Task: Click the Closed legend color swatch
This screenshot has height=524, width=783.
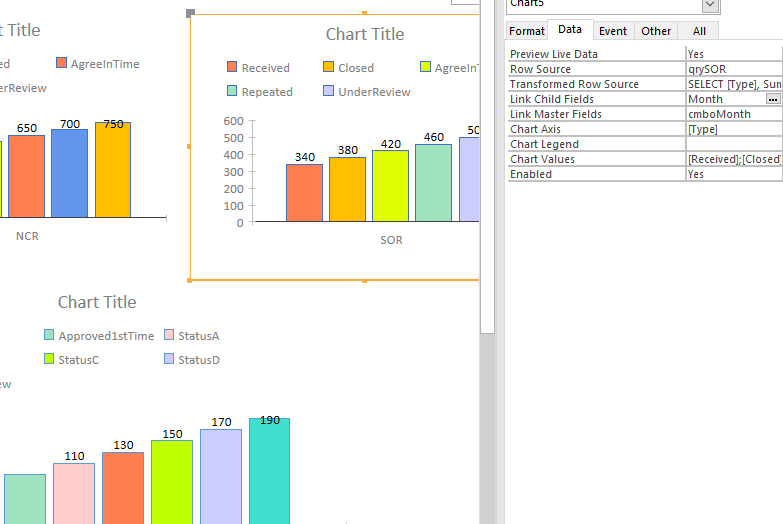Action: (x=328, y=66)
